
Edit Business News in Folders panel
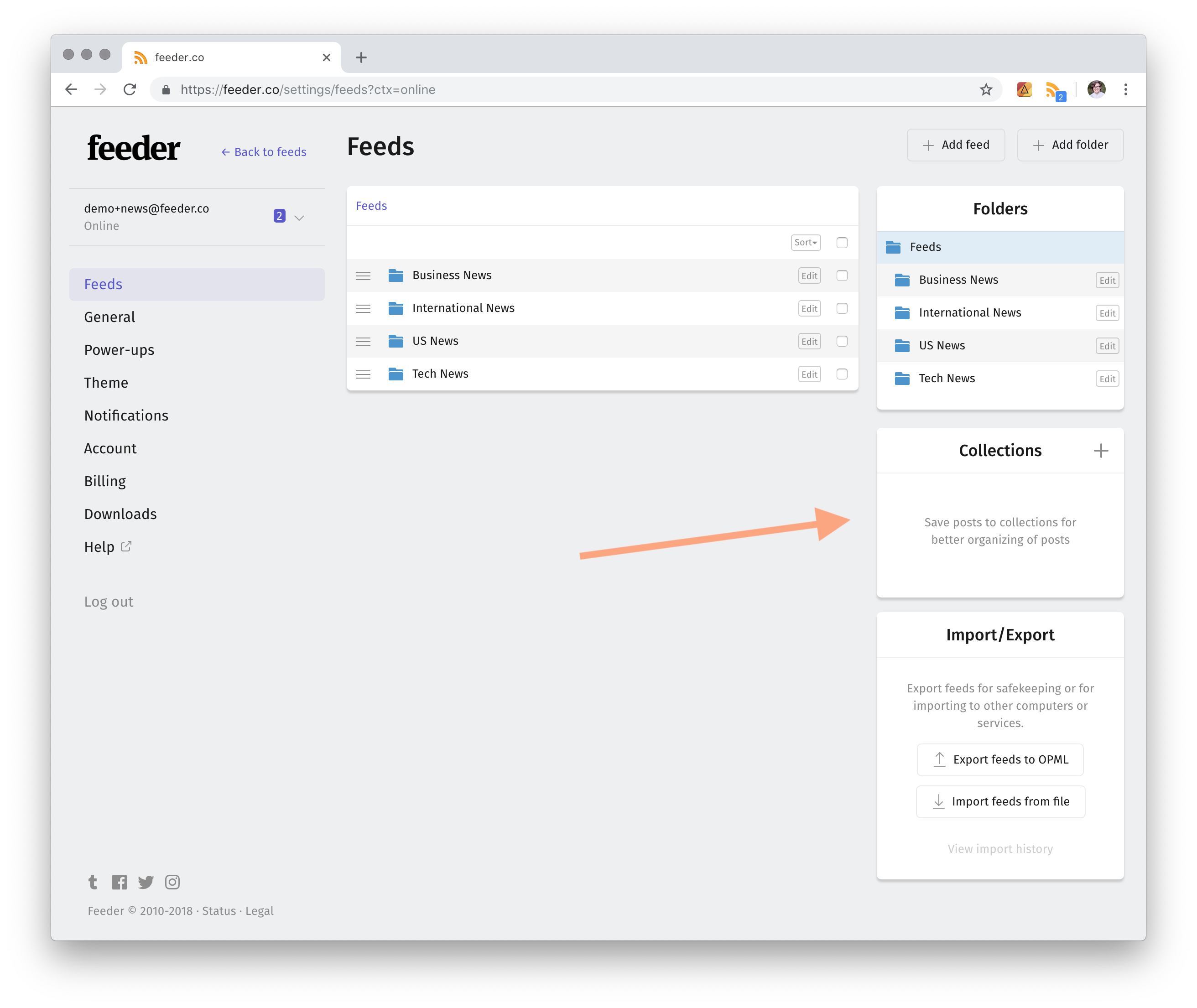point(1107,281)
